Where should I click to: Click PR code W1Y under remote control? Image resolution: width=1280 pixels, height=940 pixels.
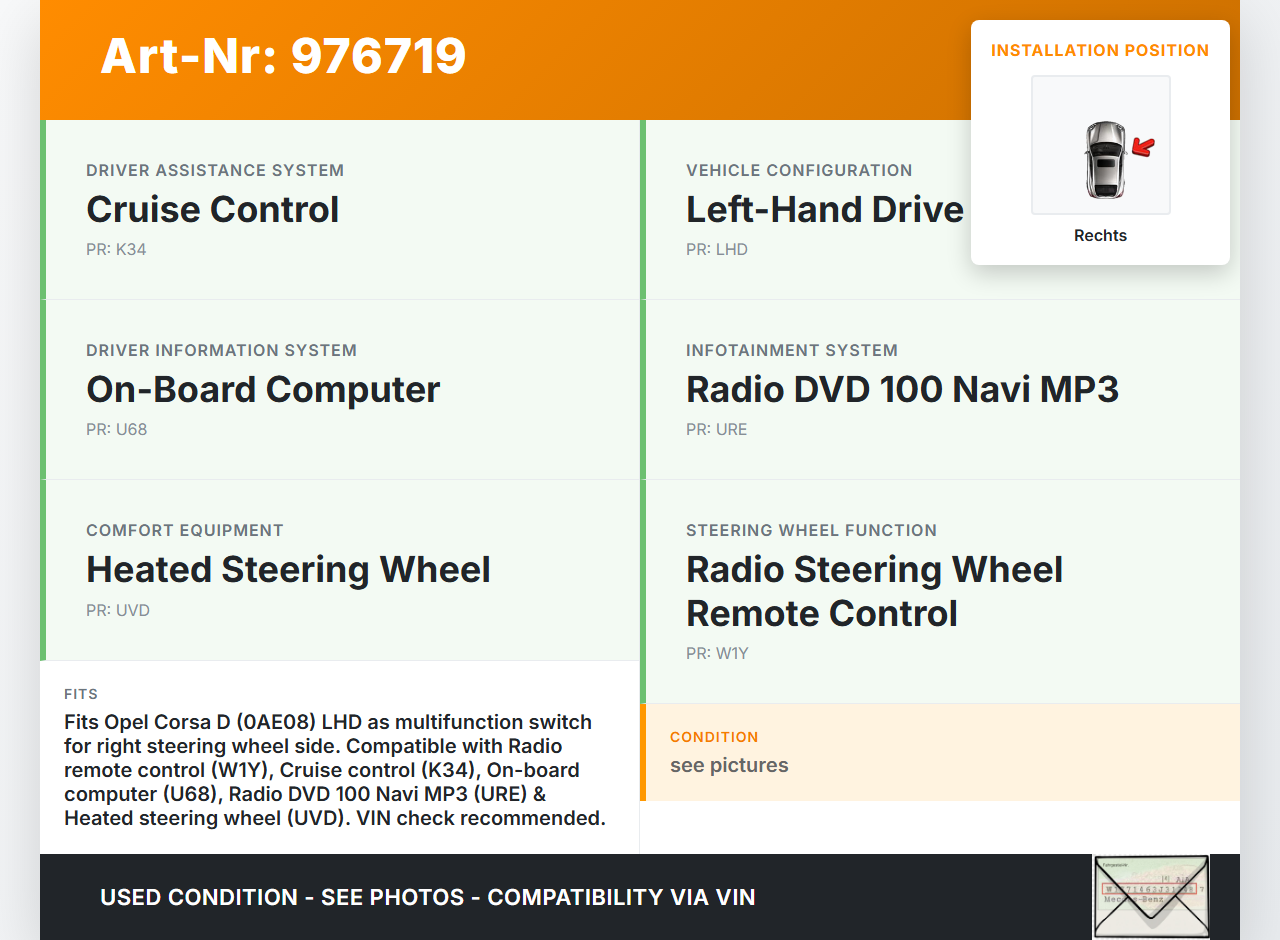[x=717, y=654]
